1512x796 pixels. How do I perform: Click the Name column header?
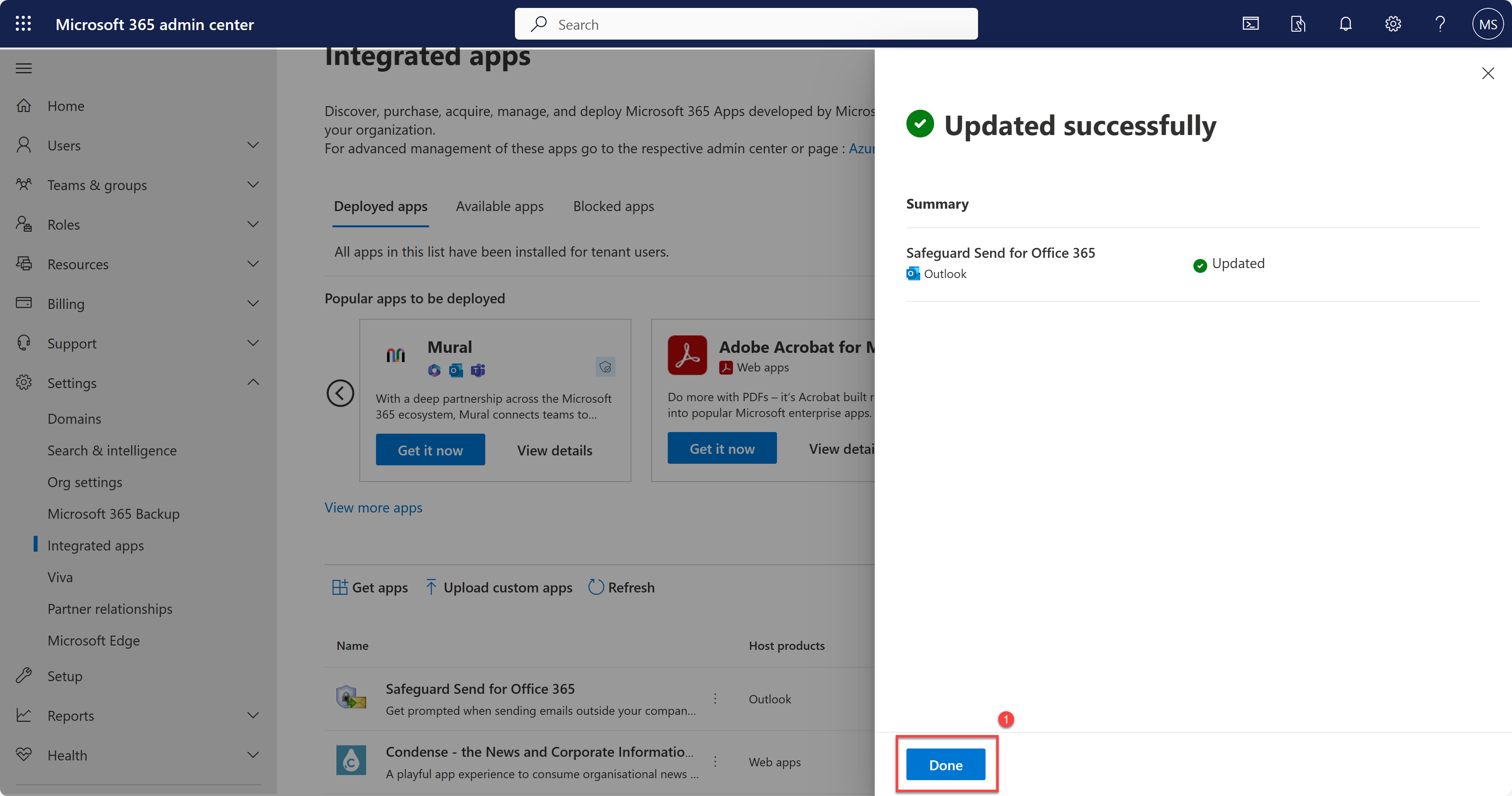click(352, 646)
